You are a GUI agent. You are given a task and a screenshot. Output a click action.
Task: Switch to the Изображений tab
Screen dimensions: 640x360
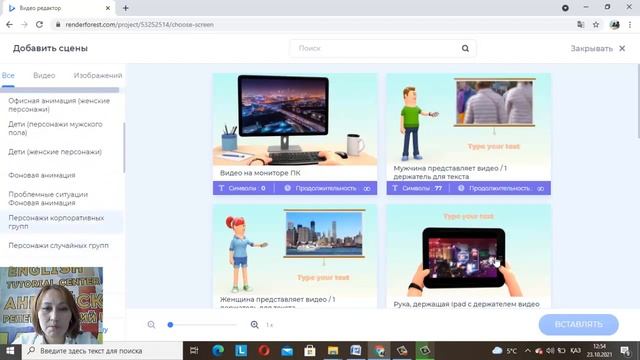pos(98,75)
